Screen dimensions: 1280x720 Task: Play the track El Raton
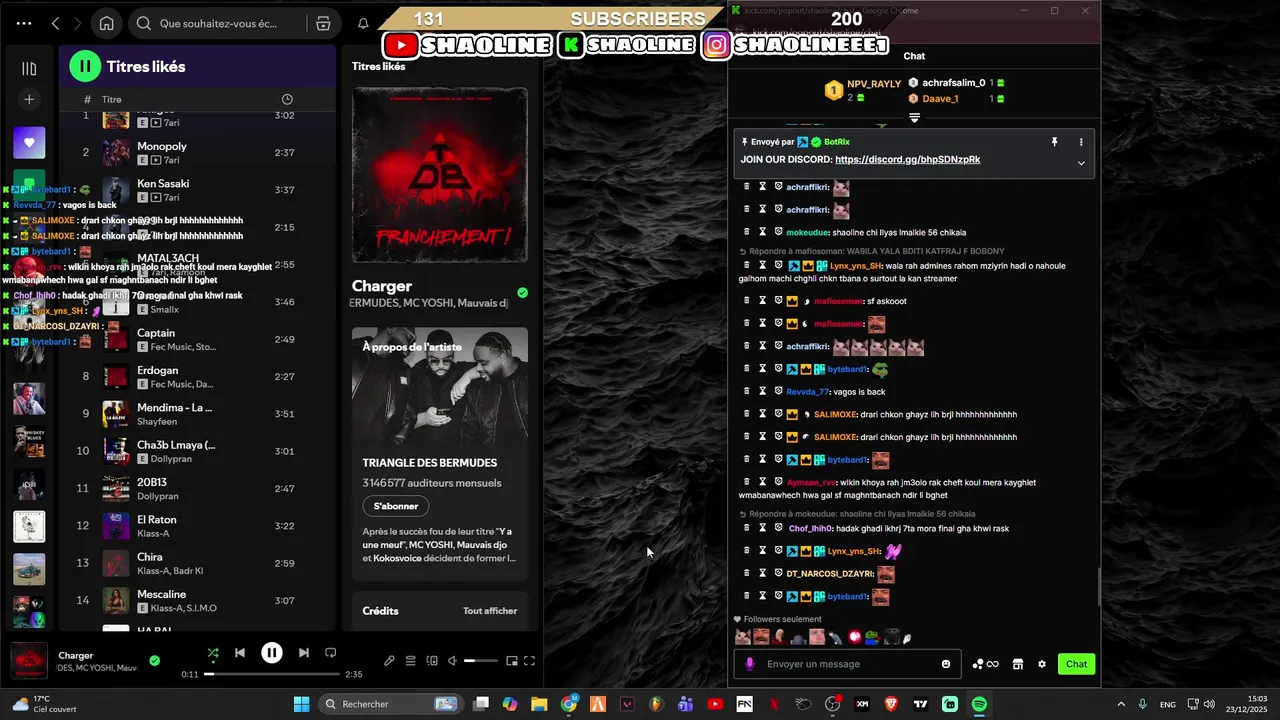(200, 526)
